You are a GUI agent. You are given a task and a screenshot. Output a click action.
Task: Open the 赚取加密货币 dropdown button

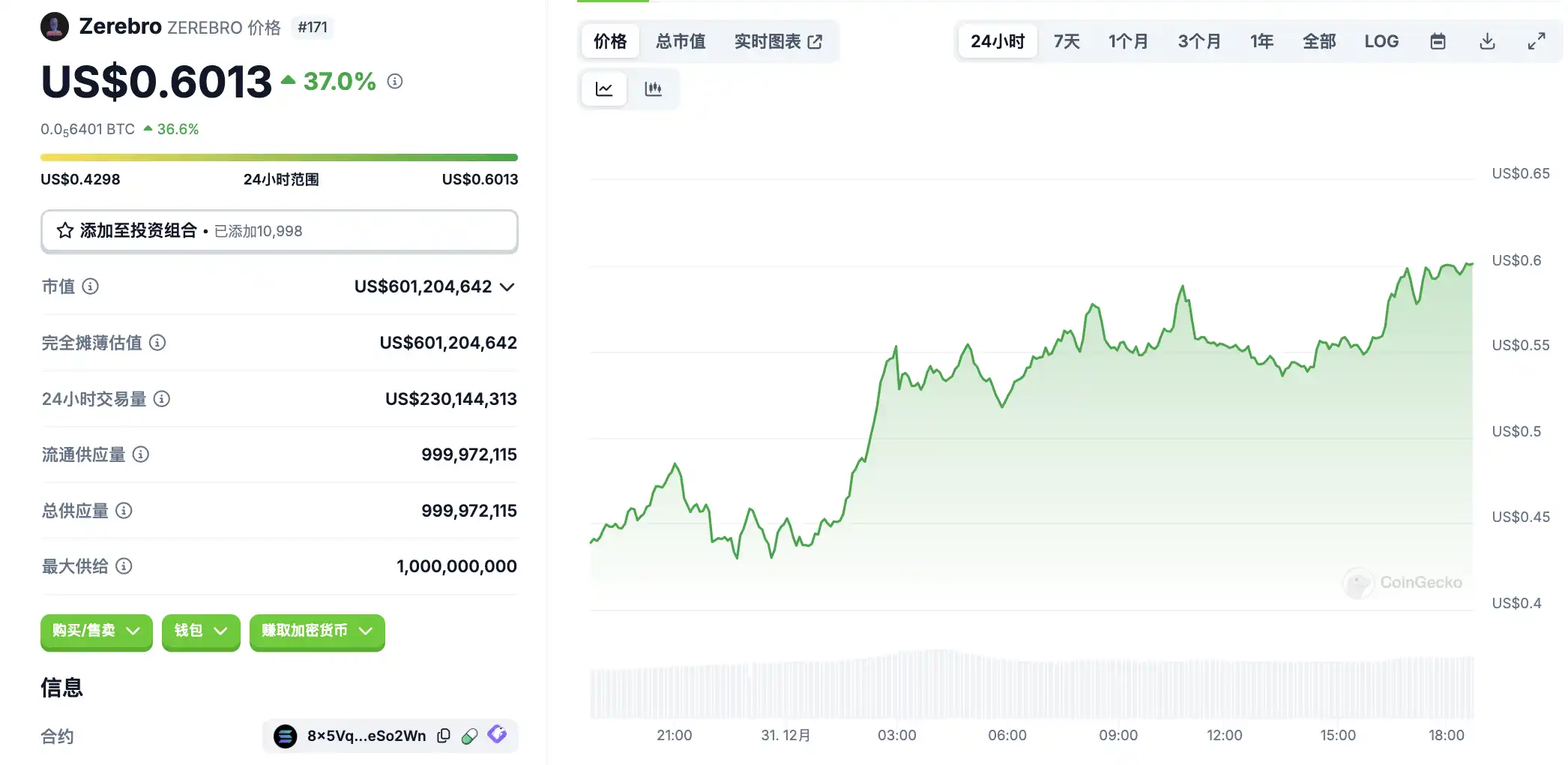316,631
